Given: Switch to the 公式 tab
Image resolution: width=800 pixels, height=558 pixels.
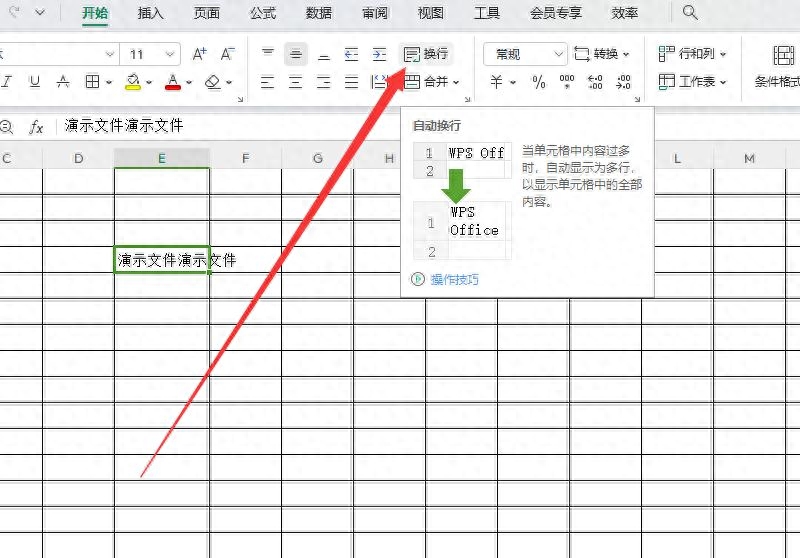Looking at the screenshot, I should click(x=263, y=13).
